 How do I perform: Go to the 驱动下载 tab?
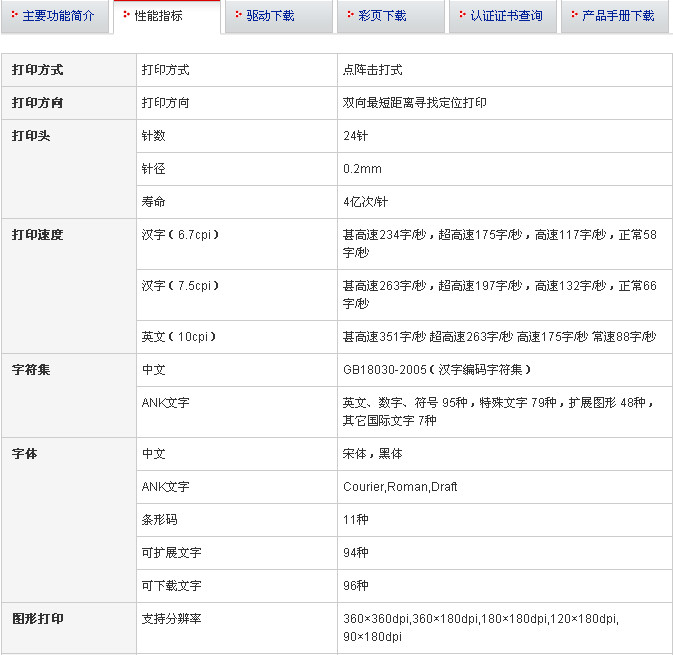[270, 16]
